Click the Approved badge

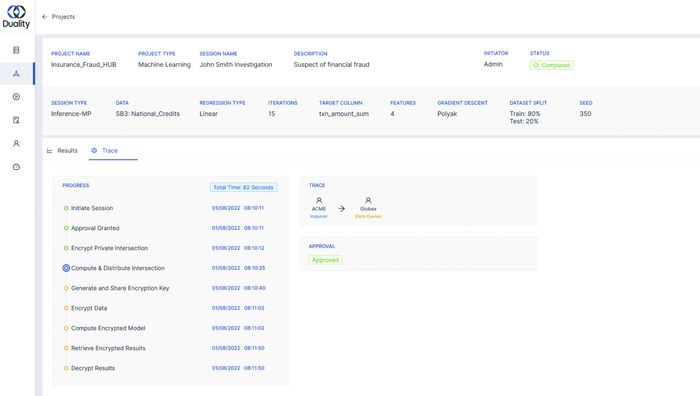[x=325, y=260]
